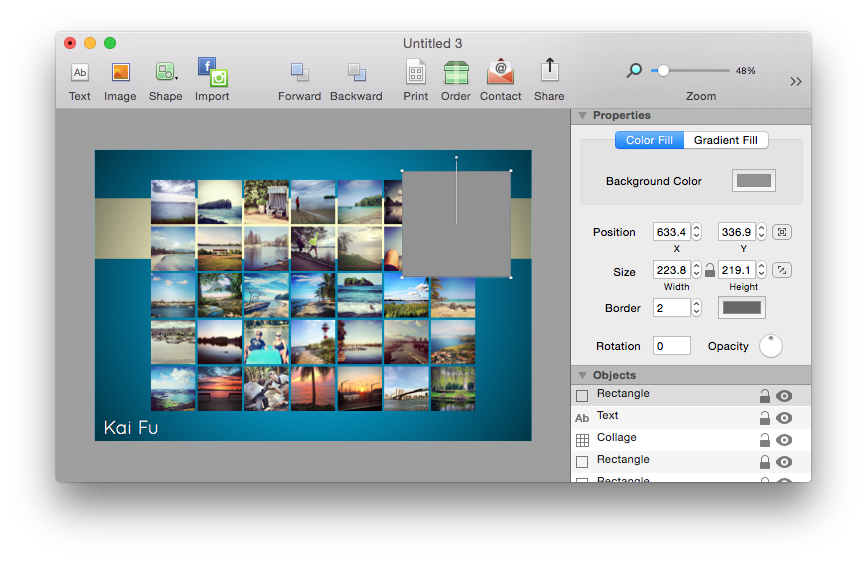Click the Contact envelope icon

click(500, 72)
